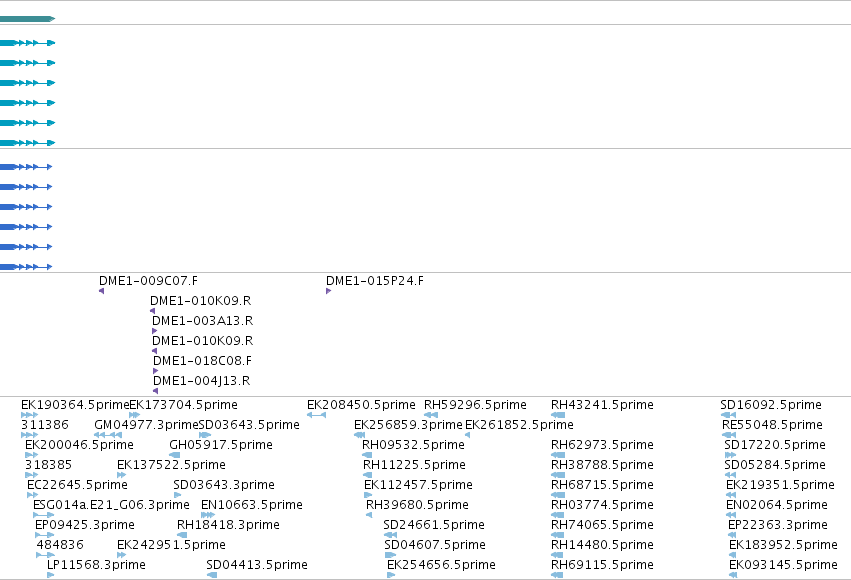851x580 pixels.
Task: Click the DME1-004J13.R label
Action: click(201, 381)
